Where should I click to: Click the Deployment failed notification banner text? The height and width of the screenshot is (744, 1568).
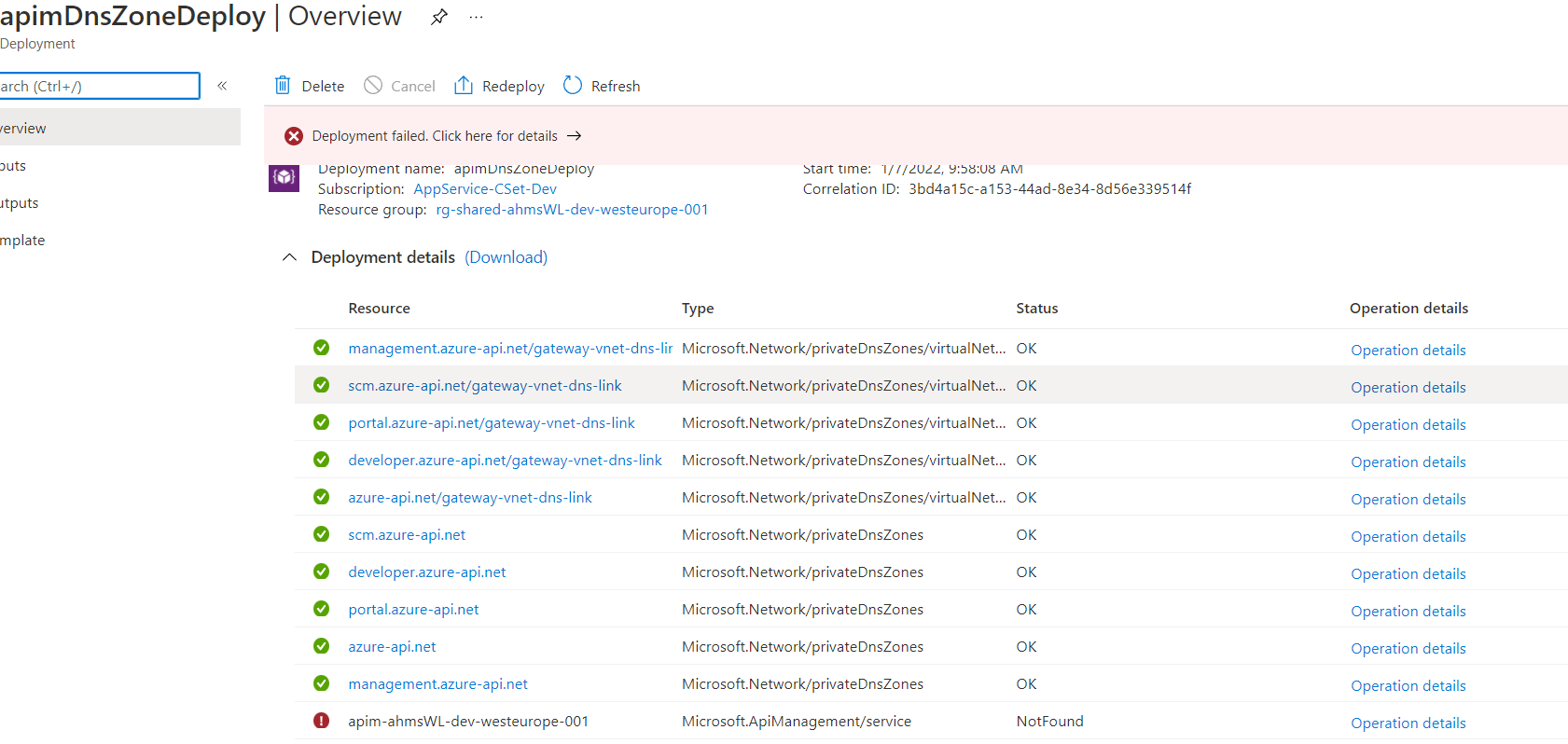pos(435,136)
